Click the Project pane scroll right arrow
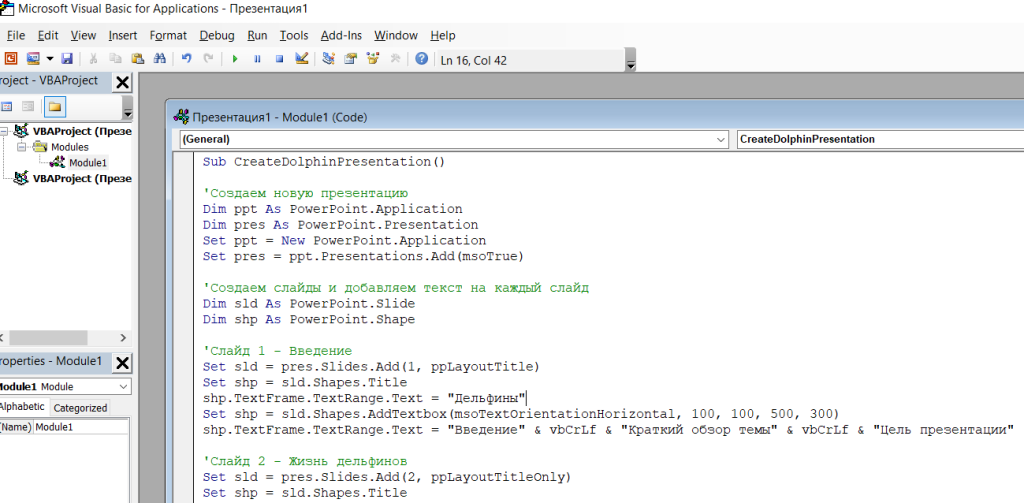1024x503 pixels. click(x=123, y=338)
